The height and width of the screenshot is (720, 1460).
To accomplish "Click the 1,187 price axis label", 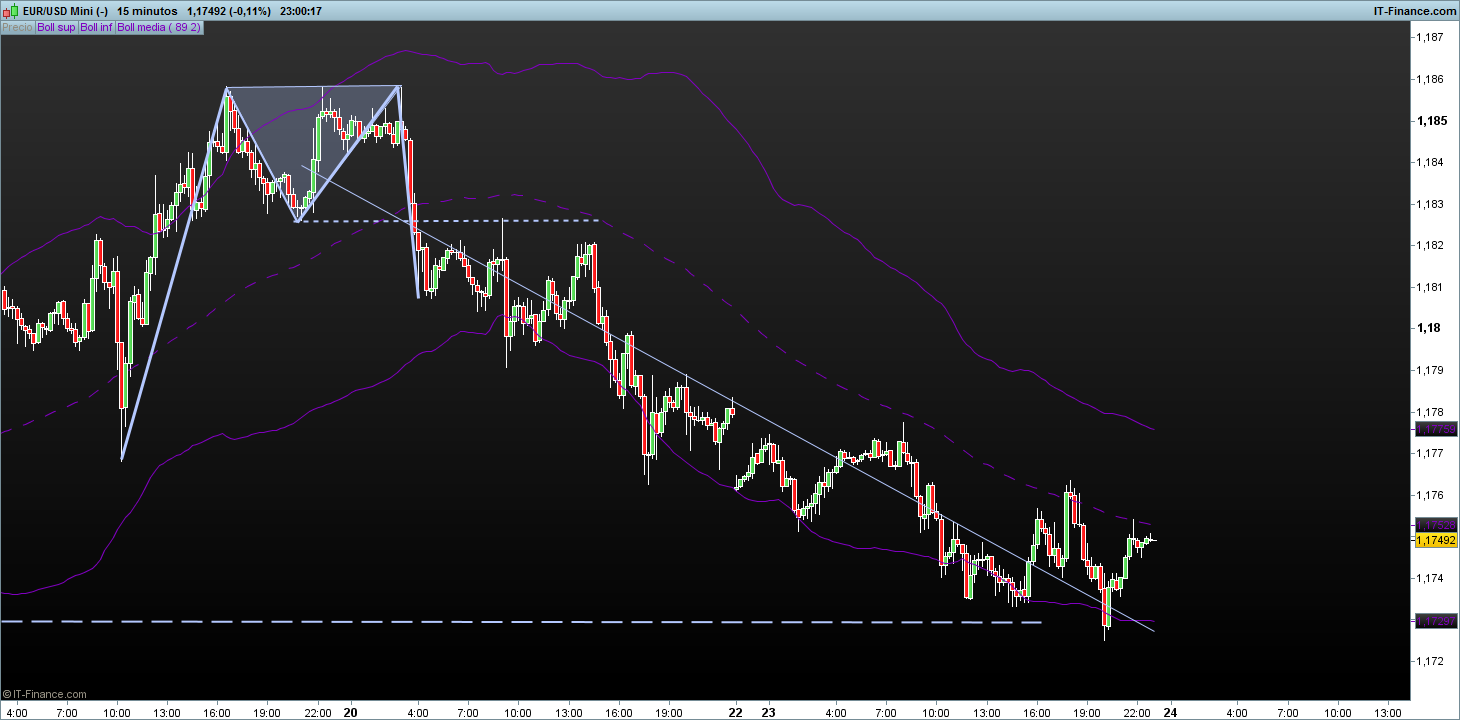I will (1430, 37).
